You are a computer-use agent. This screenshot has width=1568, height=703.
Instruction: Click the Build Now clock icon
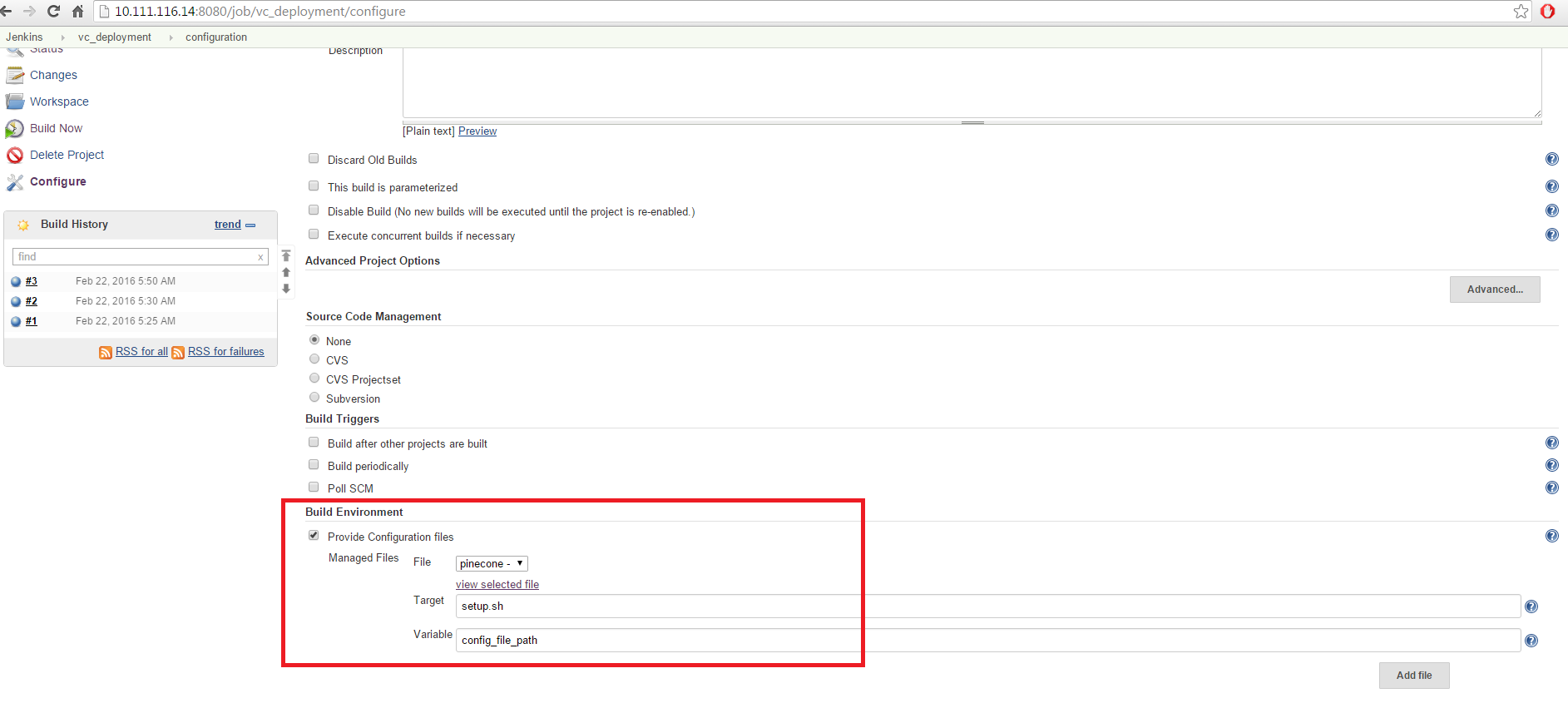pos(15,129)
